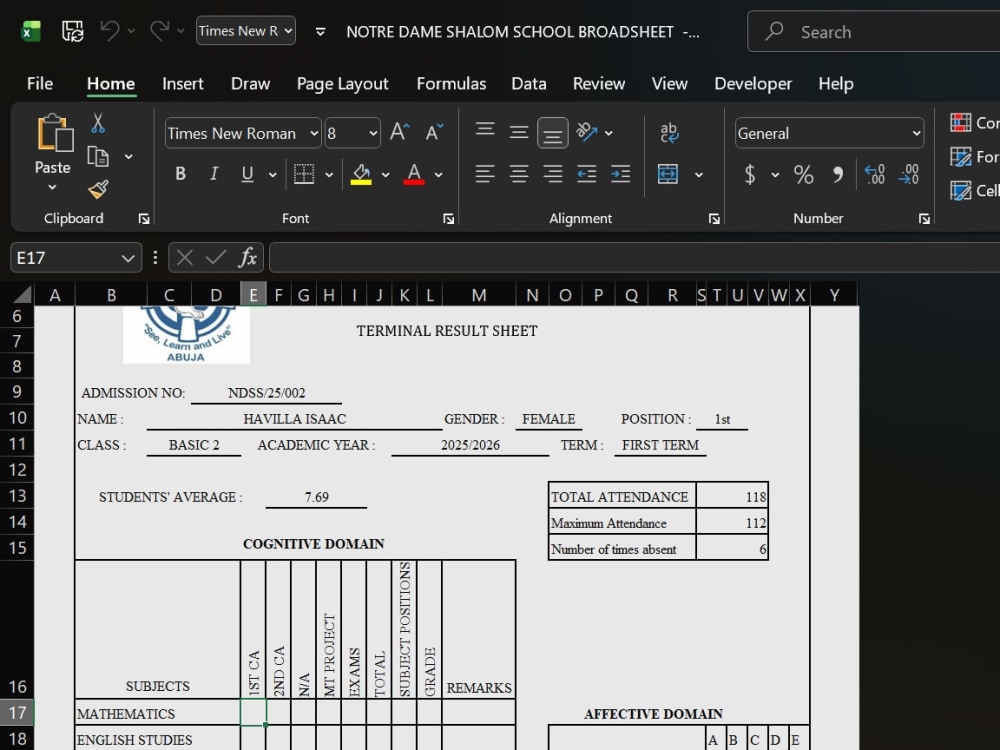Apply borders with the Borders icon

tap(304, 173)
